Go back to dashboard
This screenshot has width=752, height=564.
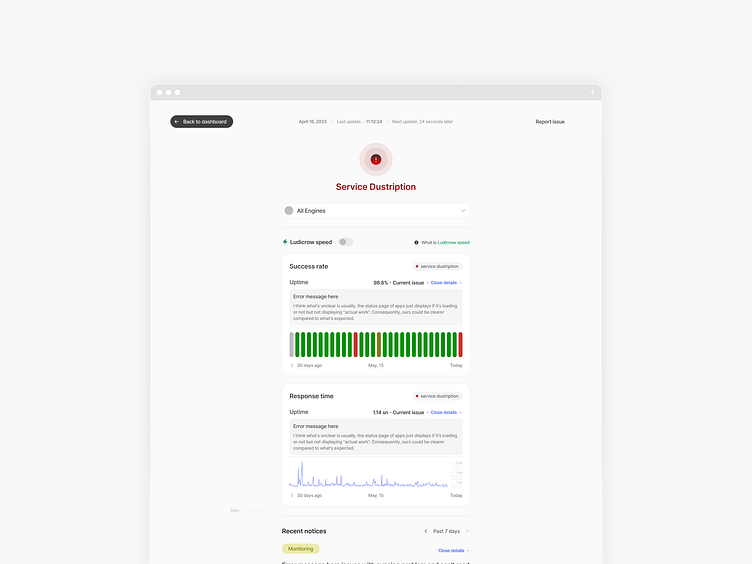point(201,122)
